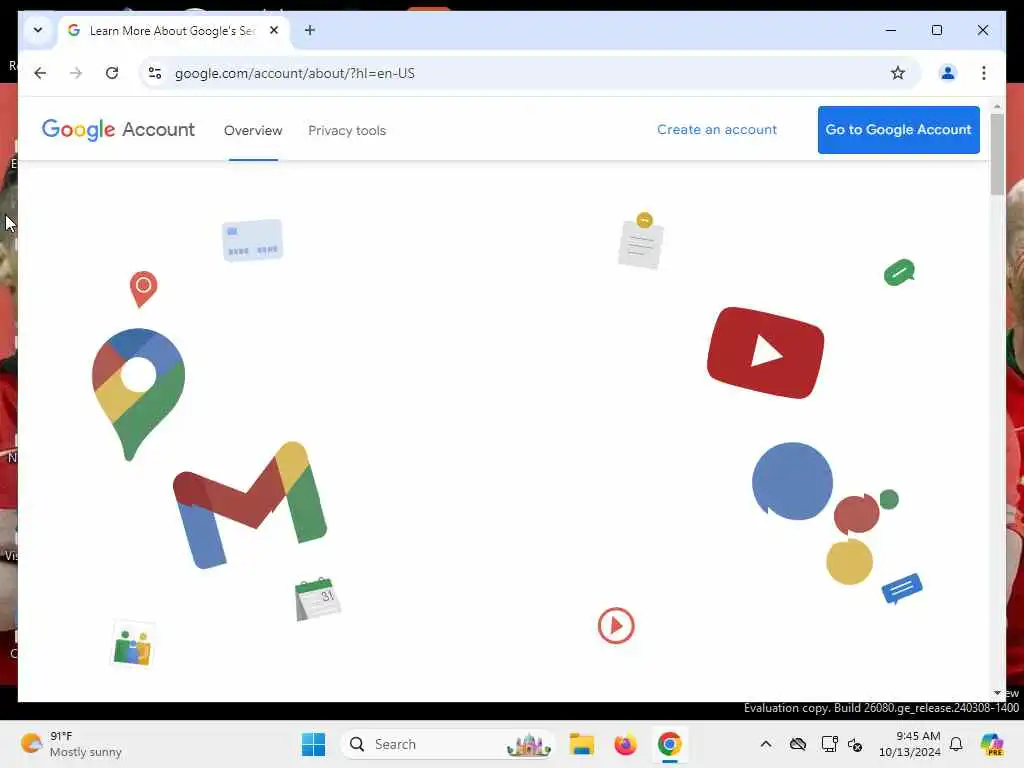Click the Google Maps pin icon

pos(138,394)
